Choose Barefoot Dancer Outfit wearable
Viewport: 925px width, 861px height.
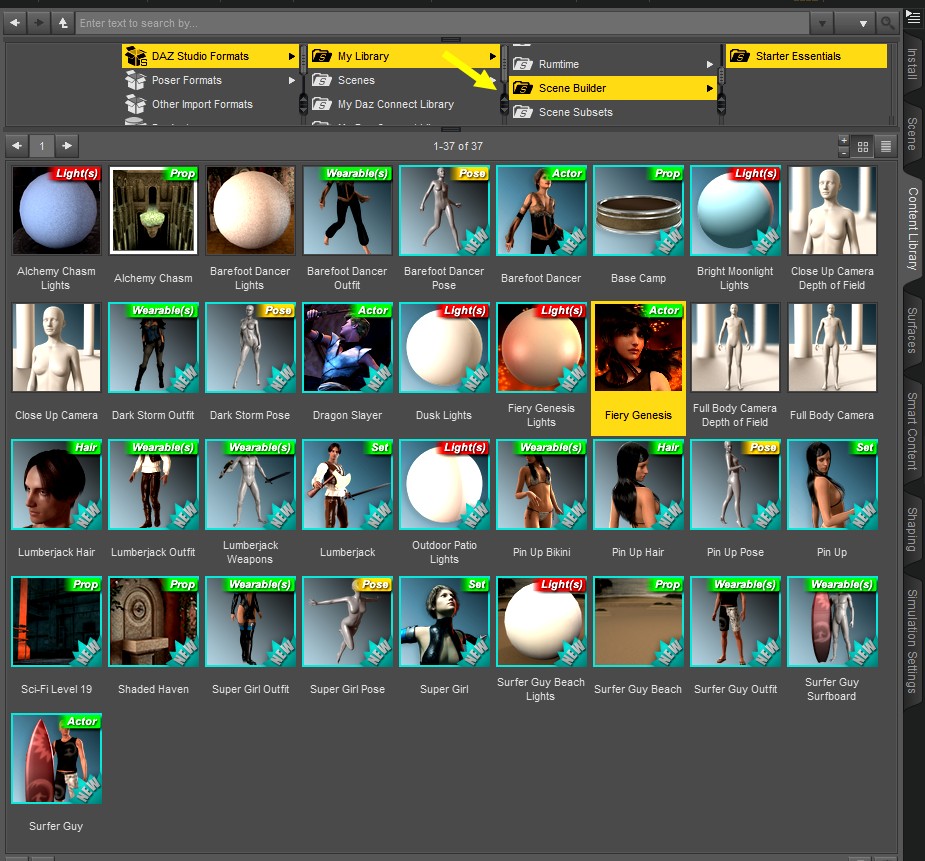point(347,211)
